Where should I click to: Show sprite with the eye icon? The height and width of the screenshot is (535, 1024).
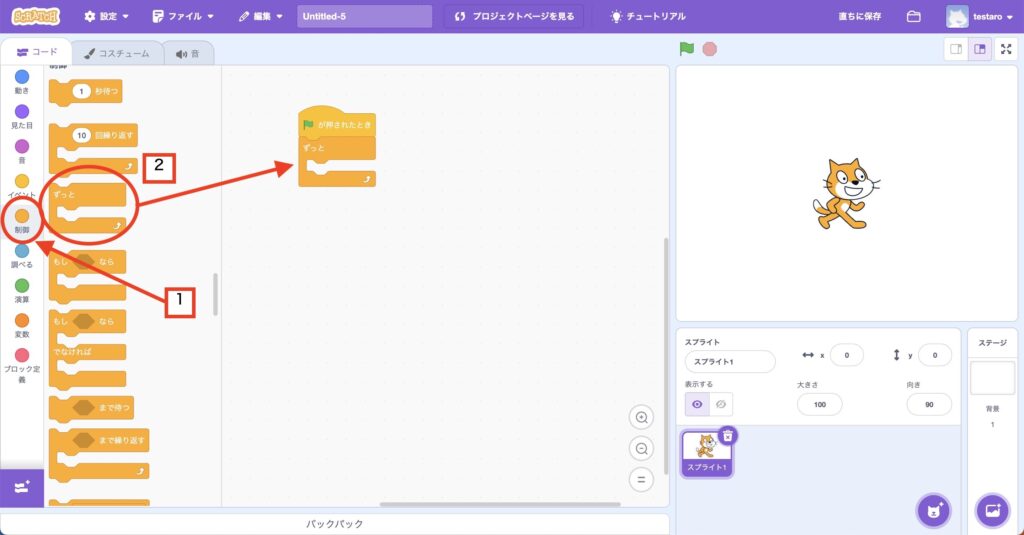pos(697,404)
